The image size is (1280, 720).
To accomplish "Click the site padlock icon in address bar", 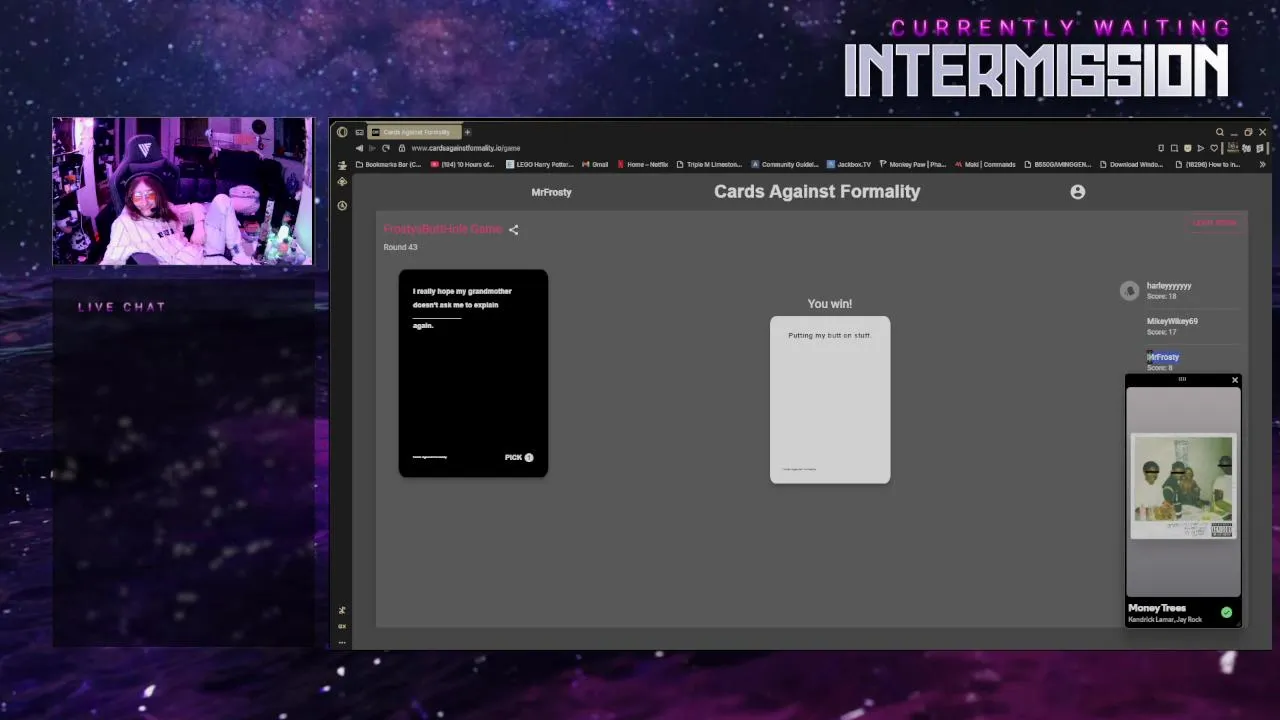I will [402, 148].
